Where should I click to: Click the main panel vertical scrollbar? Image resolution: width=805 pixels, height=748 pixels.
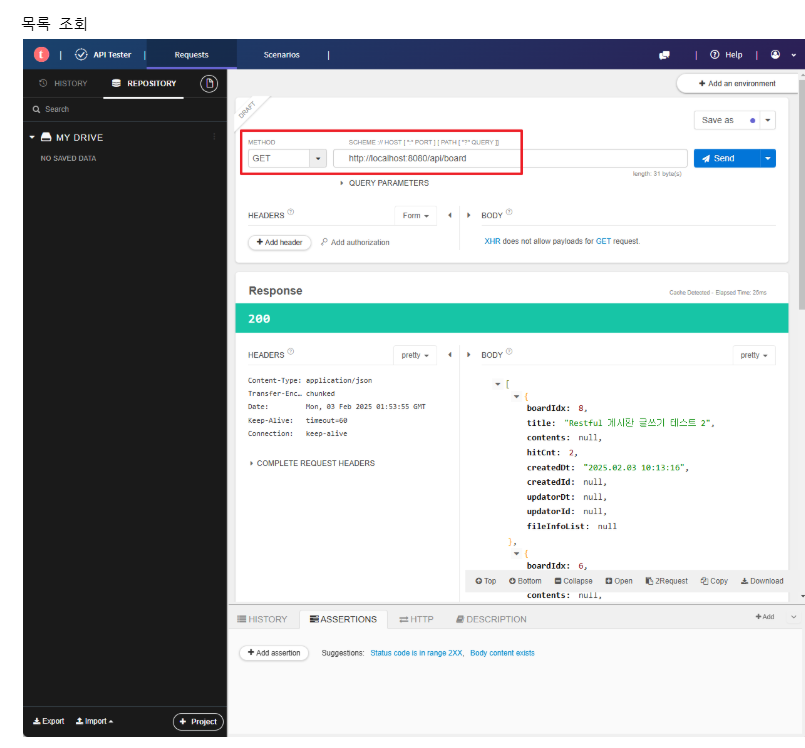click(x=801, y=193)
